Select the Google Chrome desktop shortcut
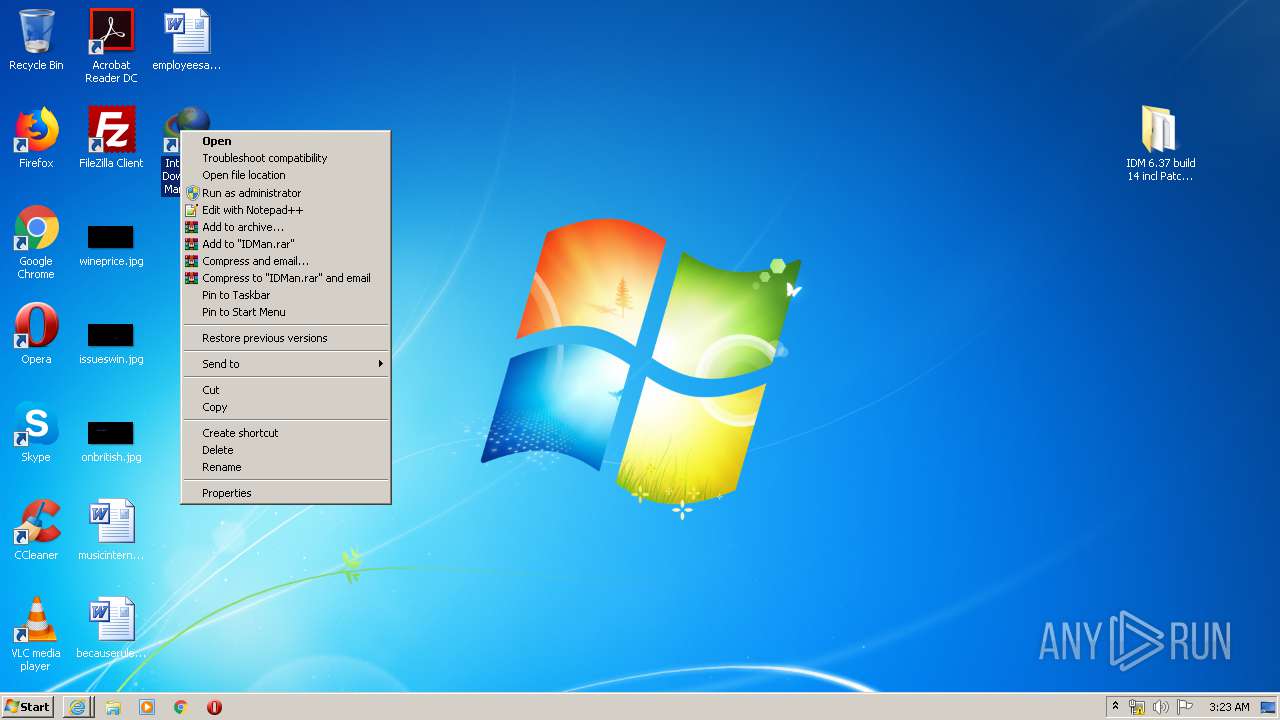Screen dimensions: 1280x720 pyautogui.click(x=36, y=242)
